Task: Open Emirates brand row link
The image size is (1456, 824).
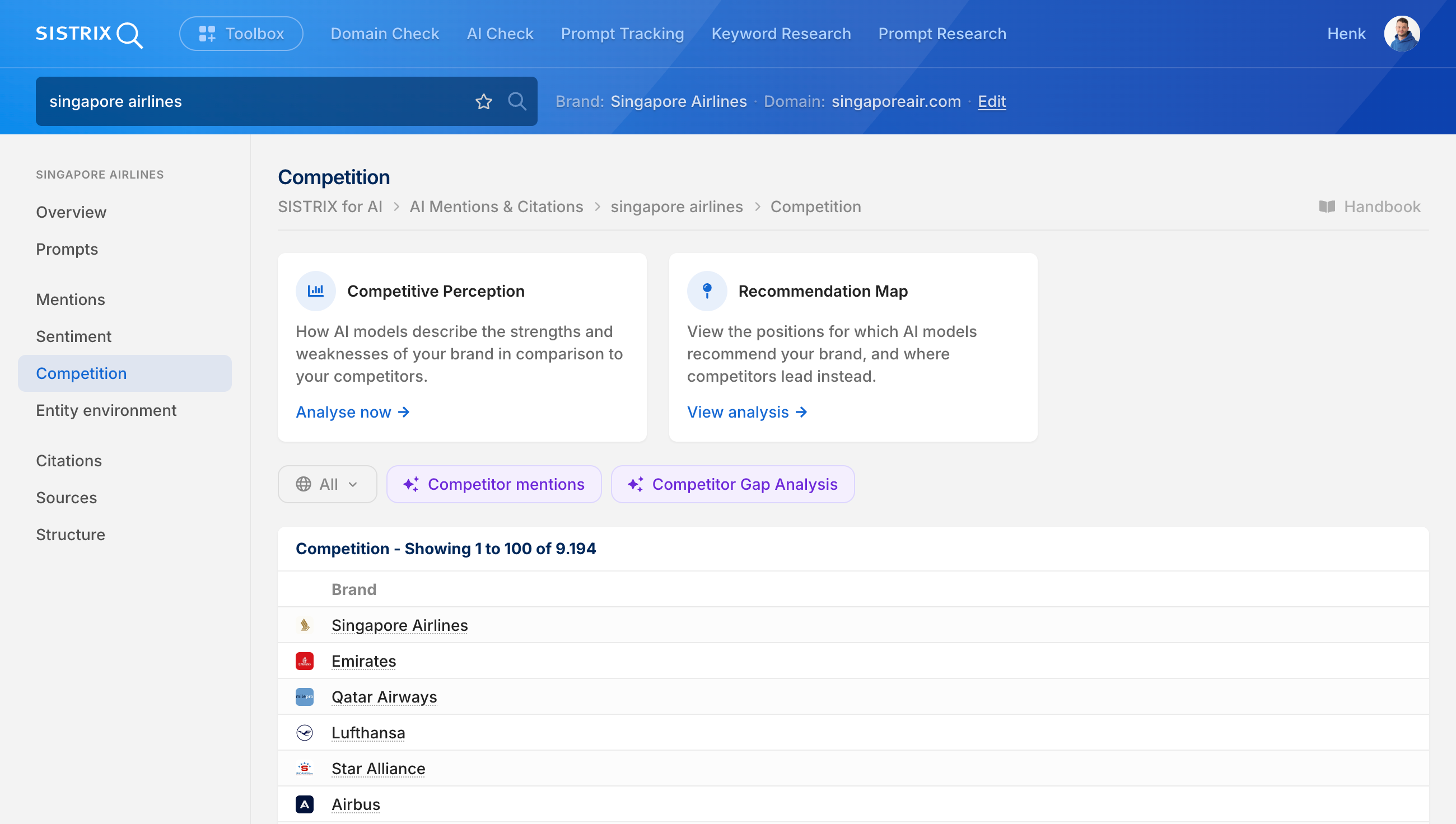Action: 363,661
